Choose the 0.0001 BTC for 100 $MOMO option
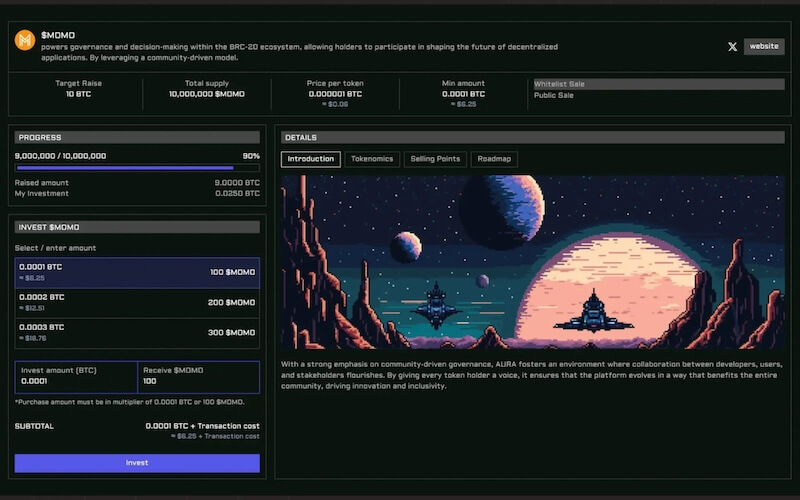Image resolution: width=800 pixels, height=500 pixels. pyautogui.click(x=137, y=273)
